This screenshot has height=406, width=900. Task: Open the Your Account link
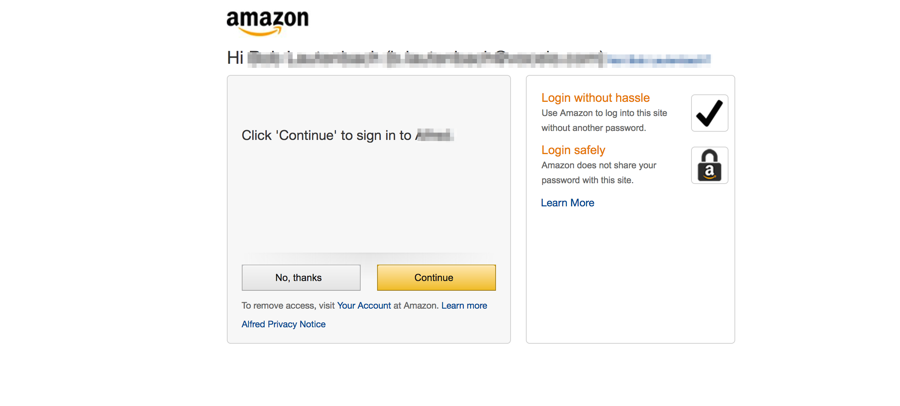tap(364, 306)
